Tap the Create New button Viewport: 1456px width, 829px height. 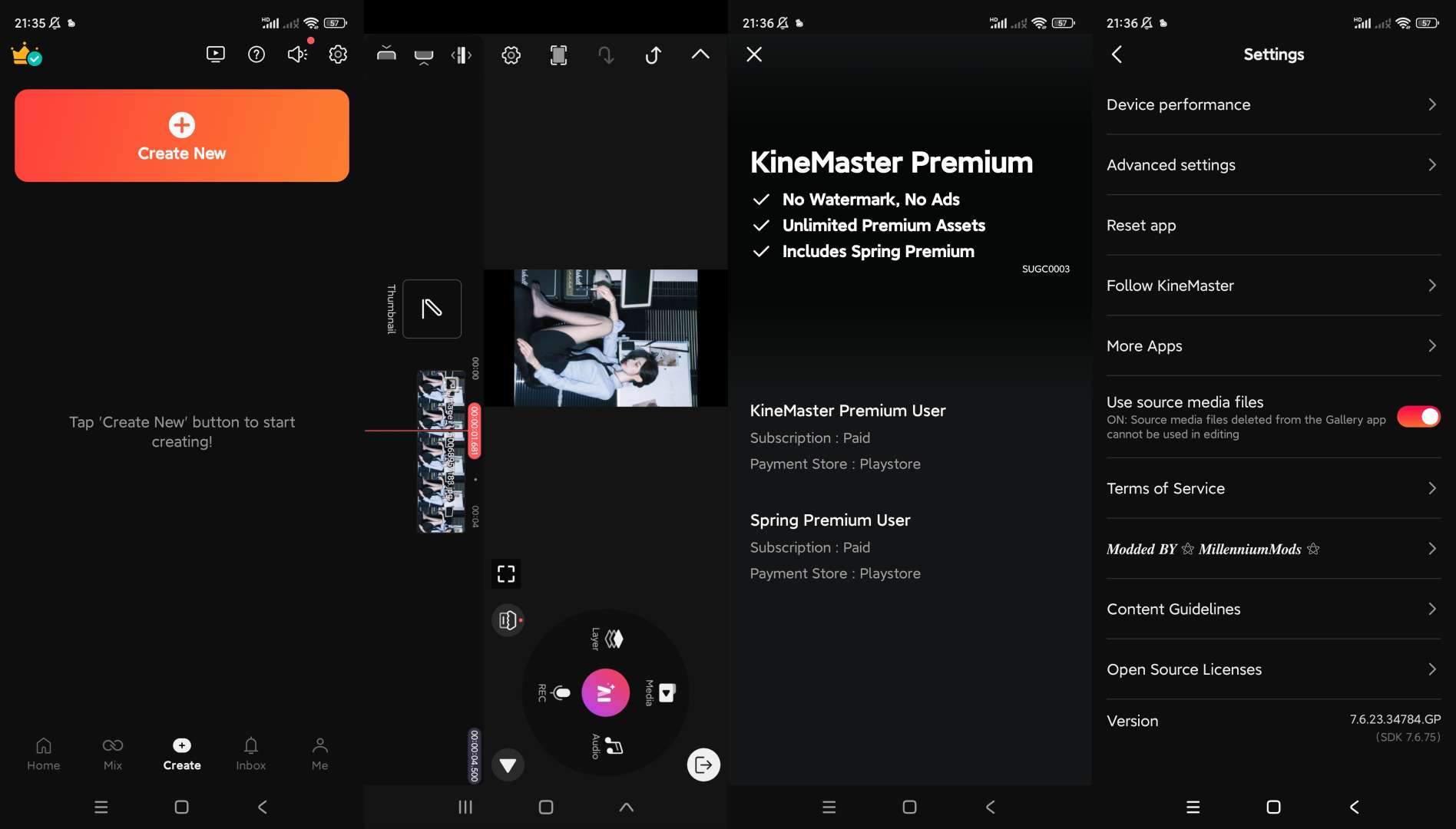[x=182, y=135]
